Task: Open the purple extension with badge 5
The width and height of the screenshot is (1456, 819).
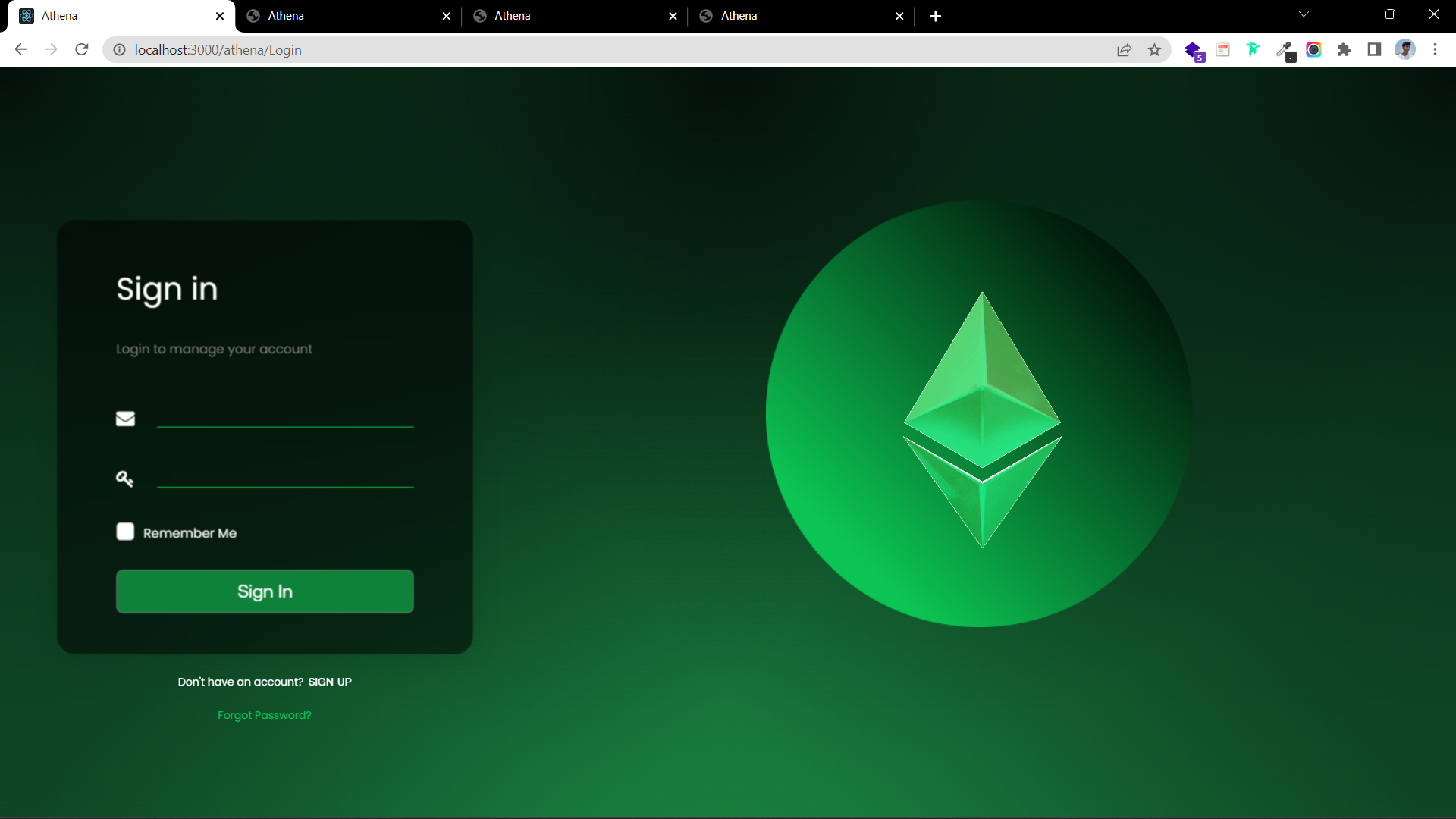Action: [x=1194, y=49]
